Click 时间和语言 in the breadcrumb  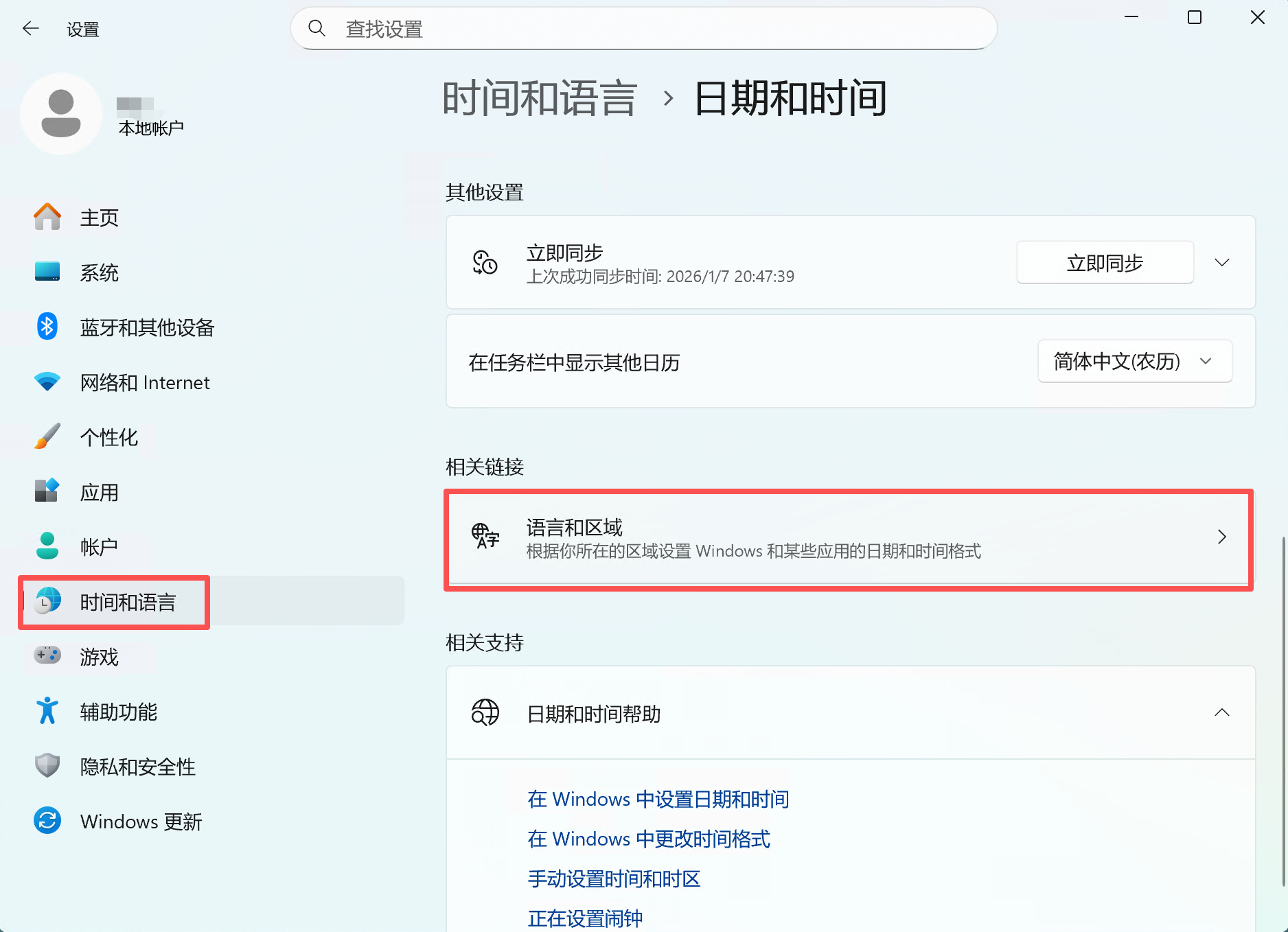540,98
